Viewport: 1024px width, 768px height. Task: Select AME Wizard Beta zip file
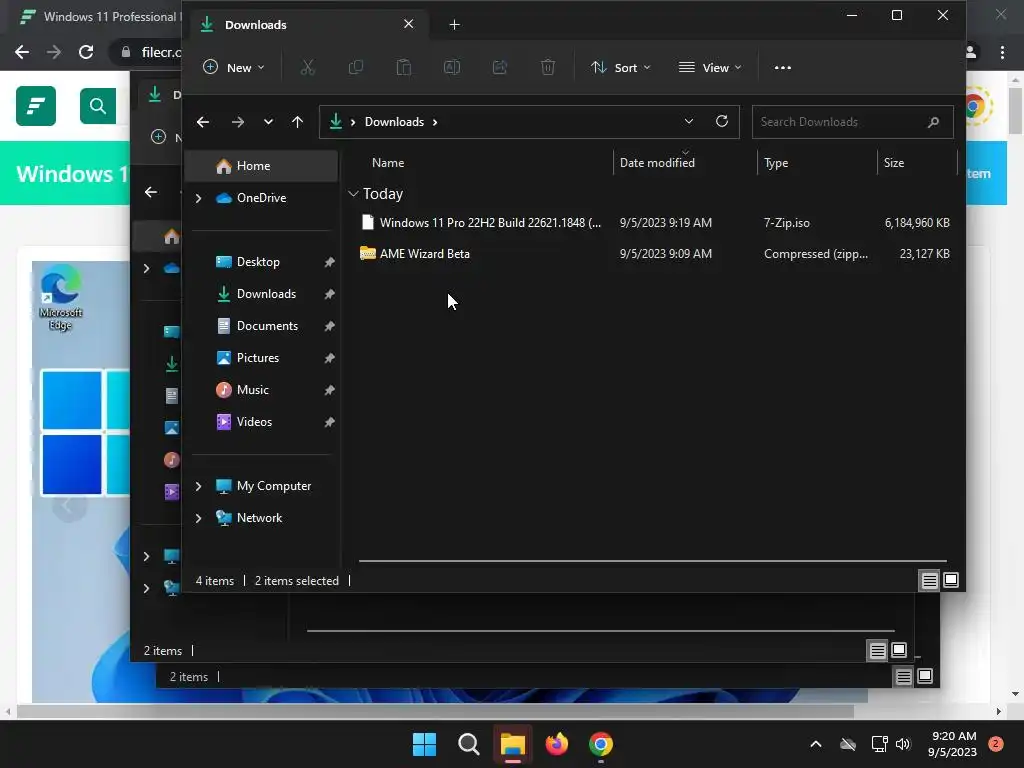[x=653, y=254]
